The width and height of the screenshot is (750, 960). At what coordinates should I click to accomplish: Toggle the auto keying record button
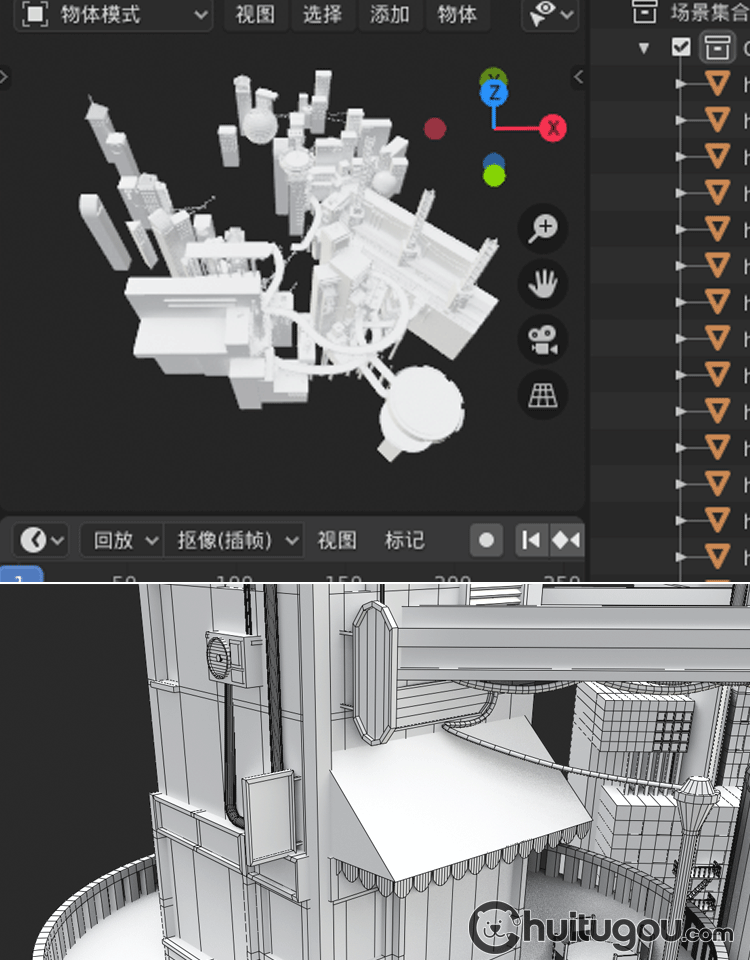pos(487,540)
